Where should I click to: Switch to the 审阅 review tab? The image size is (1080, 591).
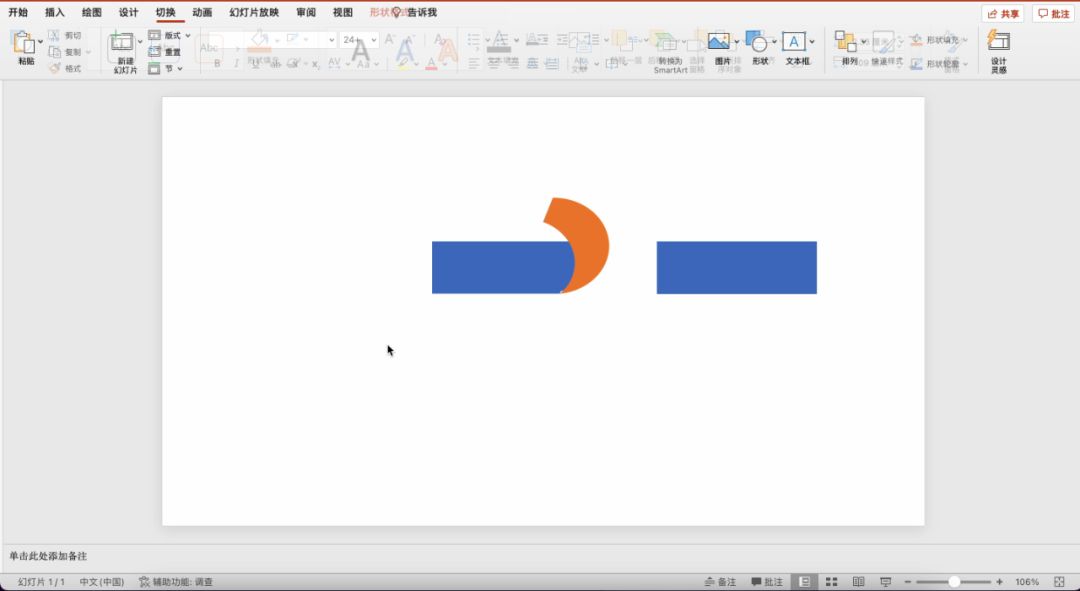[306, 12]
